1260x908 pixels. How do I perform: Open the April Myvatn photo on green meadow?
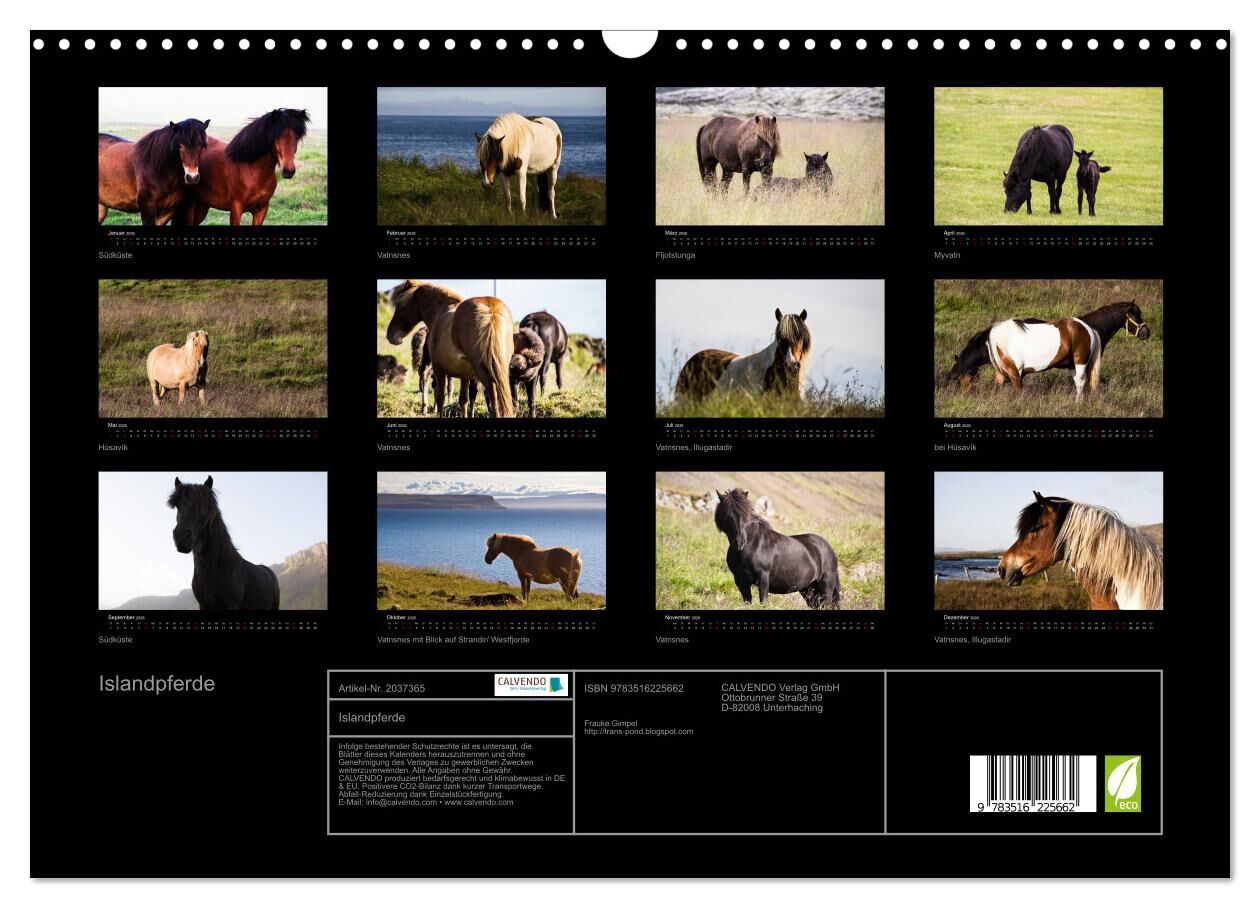pyautogui.click(x=1048, y=156)
